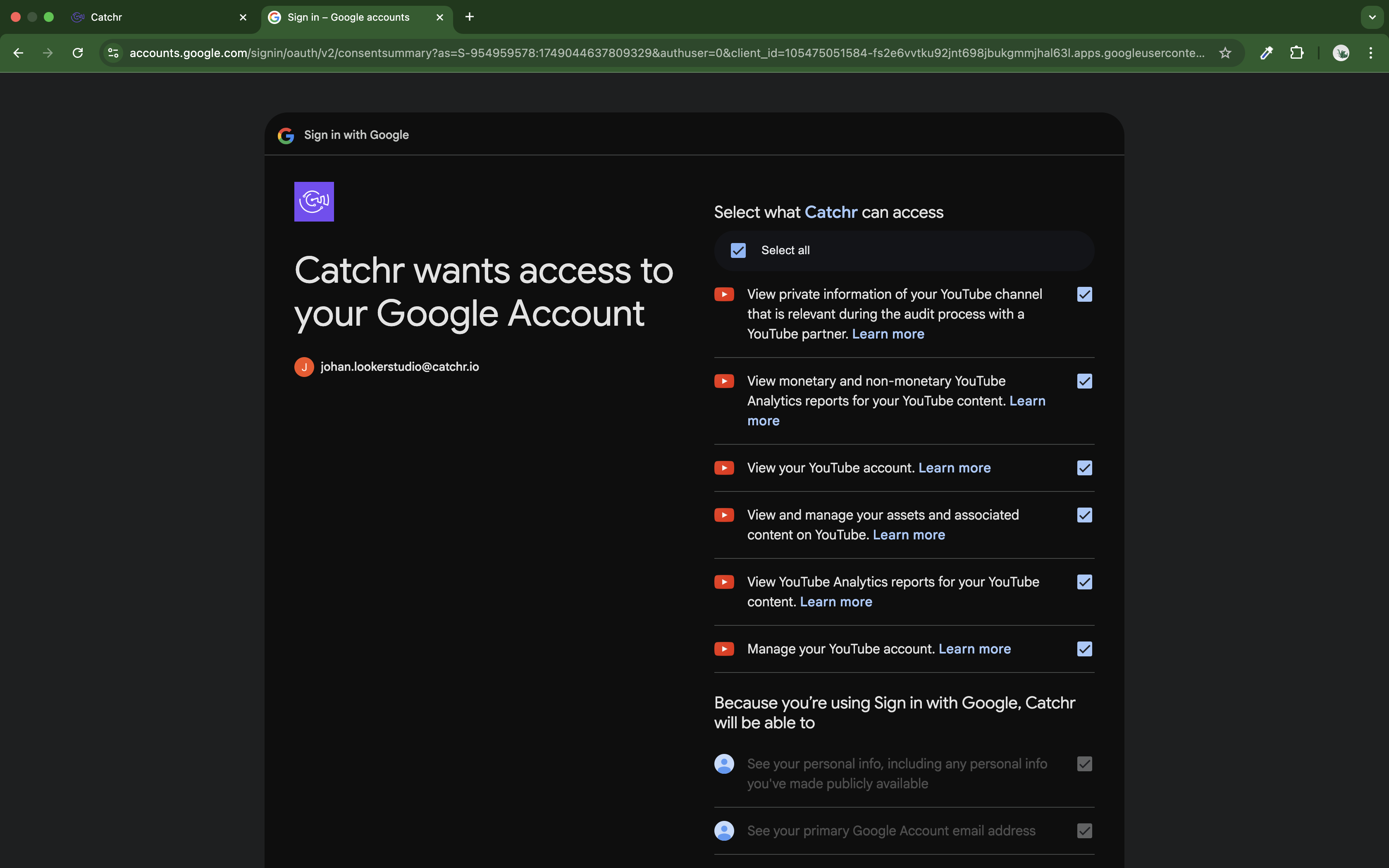This screenshot has width=1389, height=868.
Task: Close the Sign in Google accounts tab
Action: [440, 17]
